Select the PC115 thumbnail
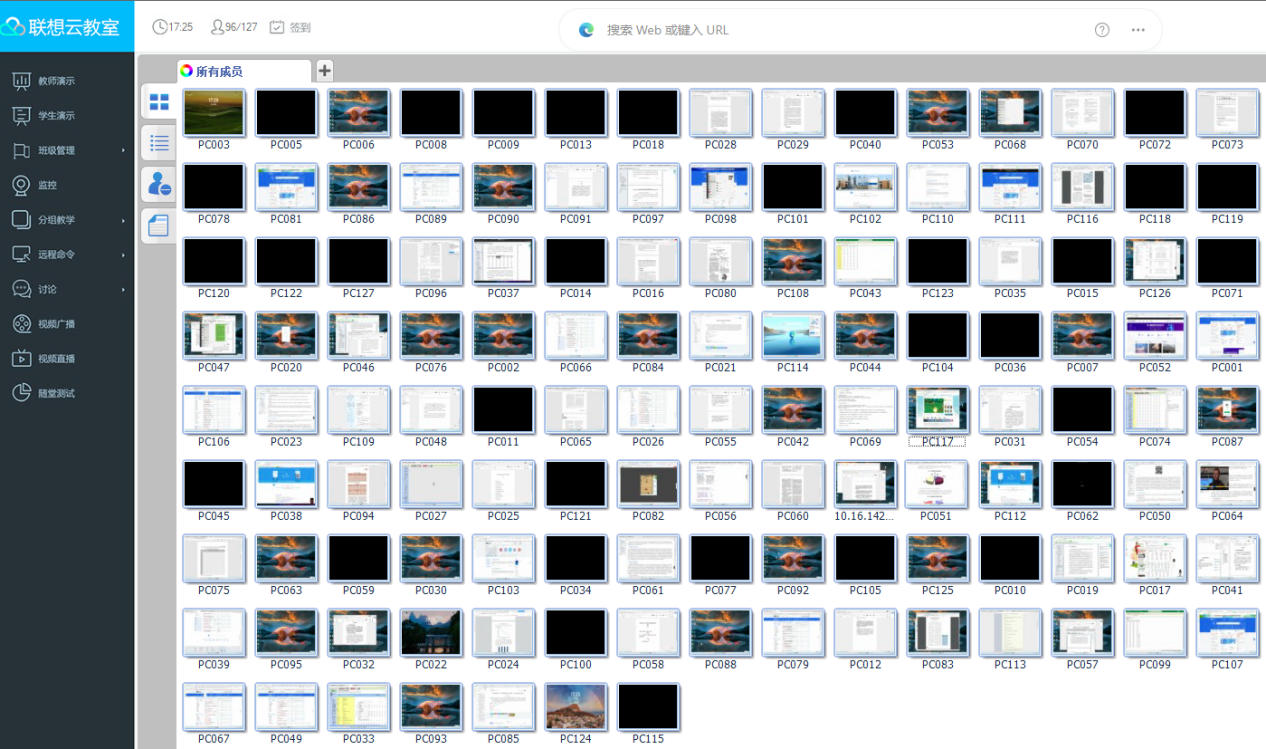The height and width of the screenshot is (749, 1266). [x=648, y=707]
